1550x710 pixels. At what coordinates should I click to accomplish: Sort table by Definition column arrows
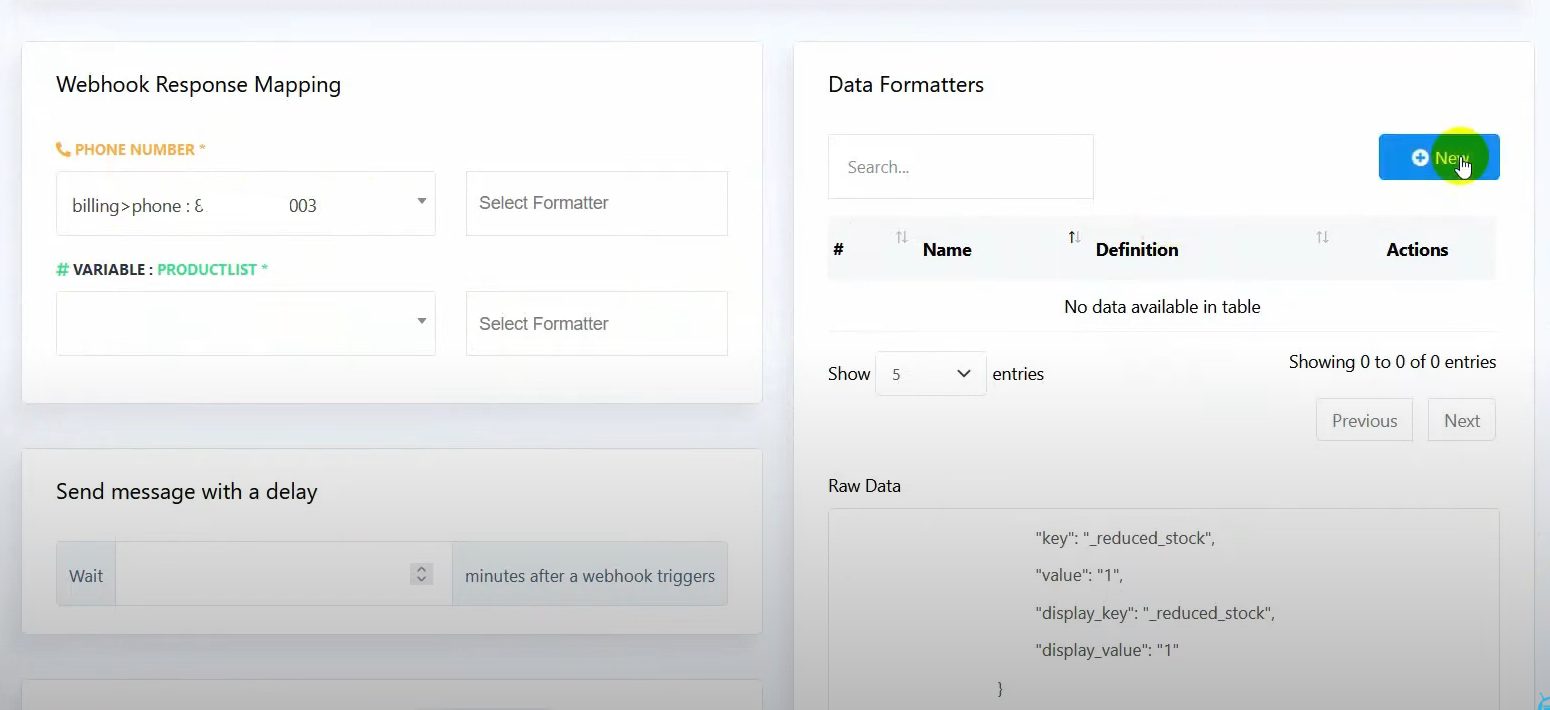pos(1322,238)
